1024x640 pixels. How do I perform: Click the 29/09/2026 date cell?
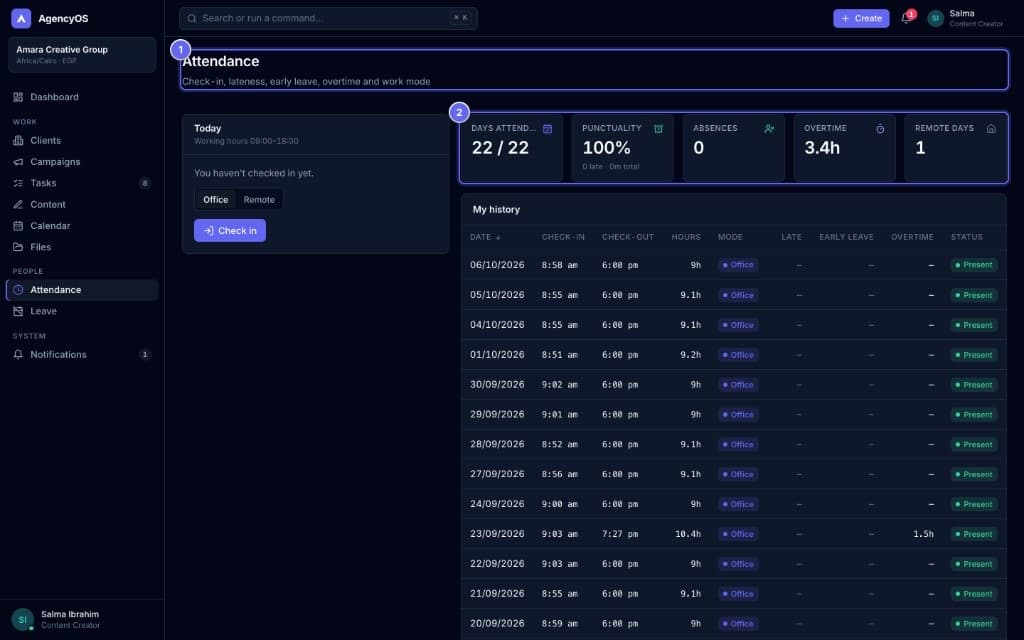tap(497, 415)
